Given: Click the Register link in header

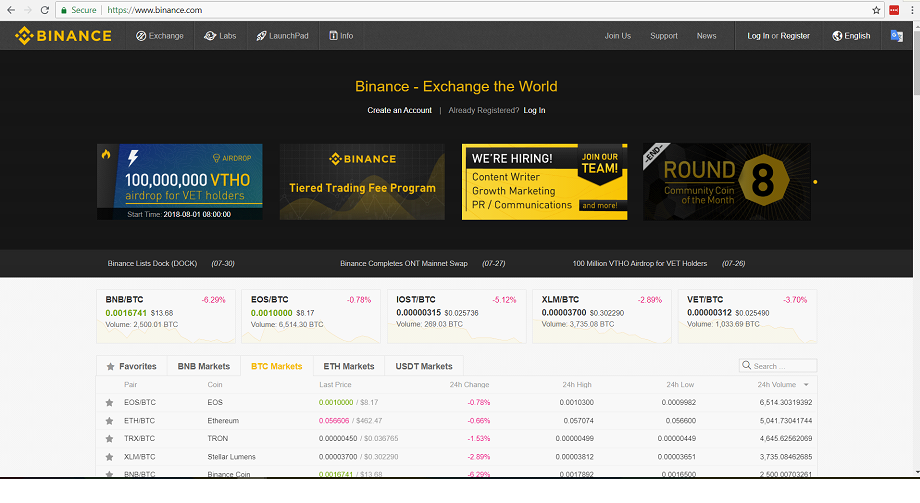Looking at the screenshot, I should (x=795, y=36).
